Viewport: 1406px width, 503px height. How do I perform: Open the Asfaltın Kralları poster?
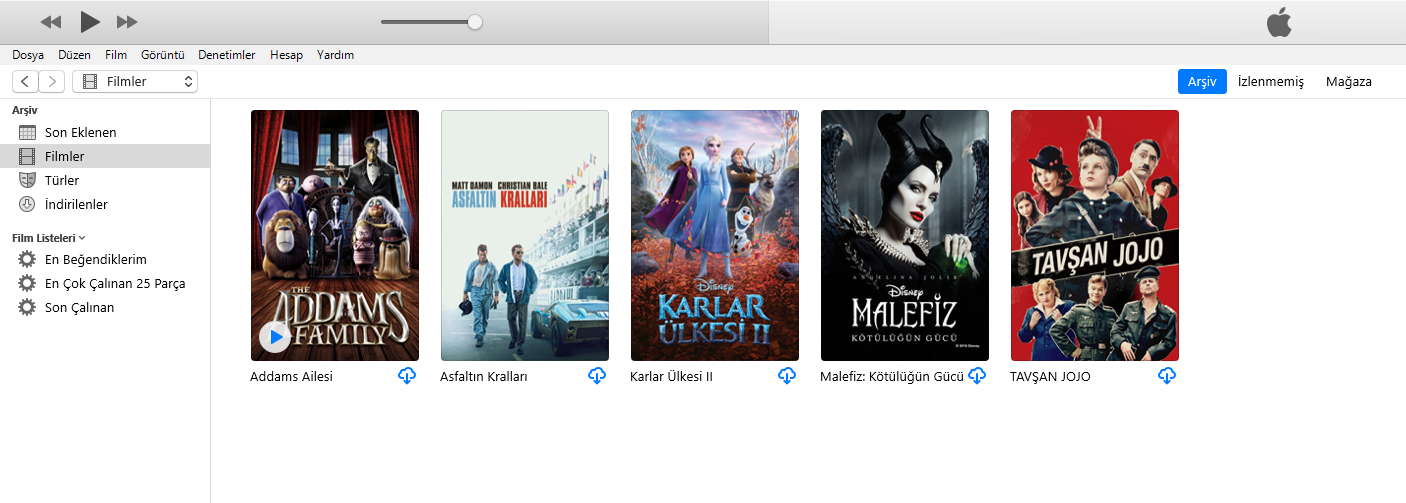(x=525, y=235)
